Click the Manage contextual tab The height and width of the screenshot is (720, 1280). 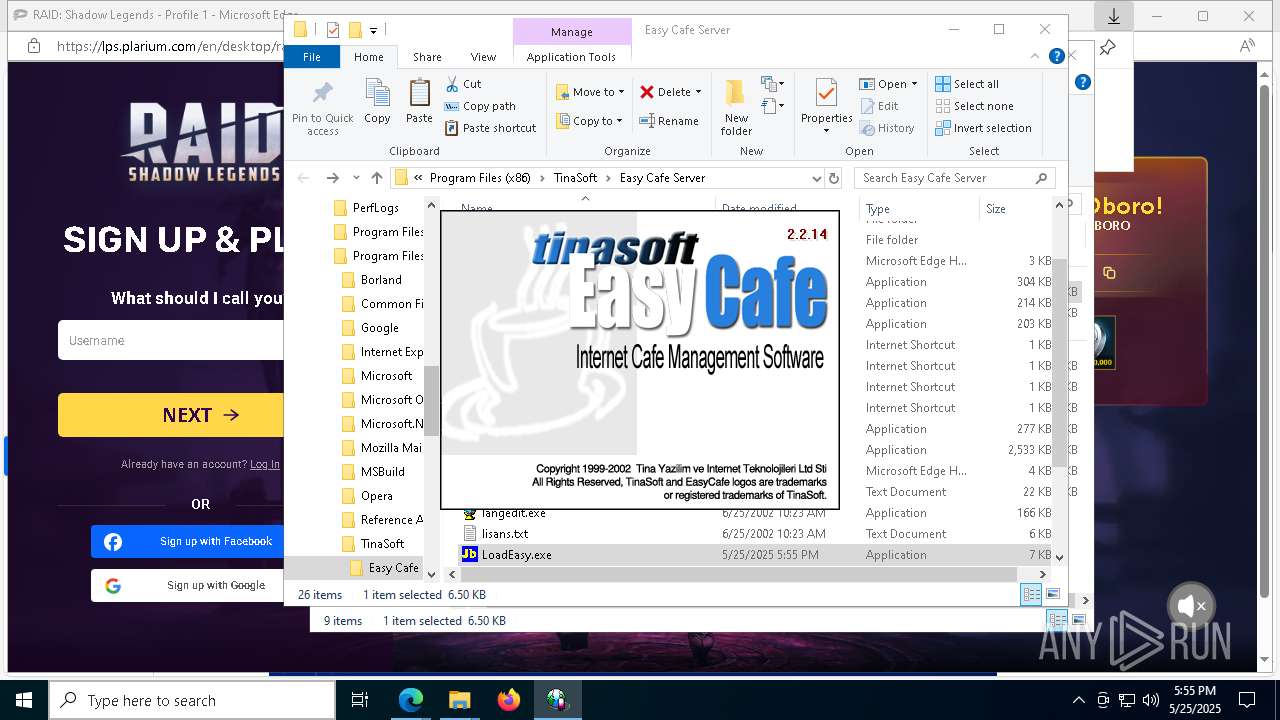[571, 31]
